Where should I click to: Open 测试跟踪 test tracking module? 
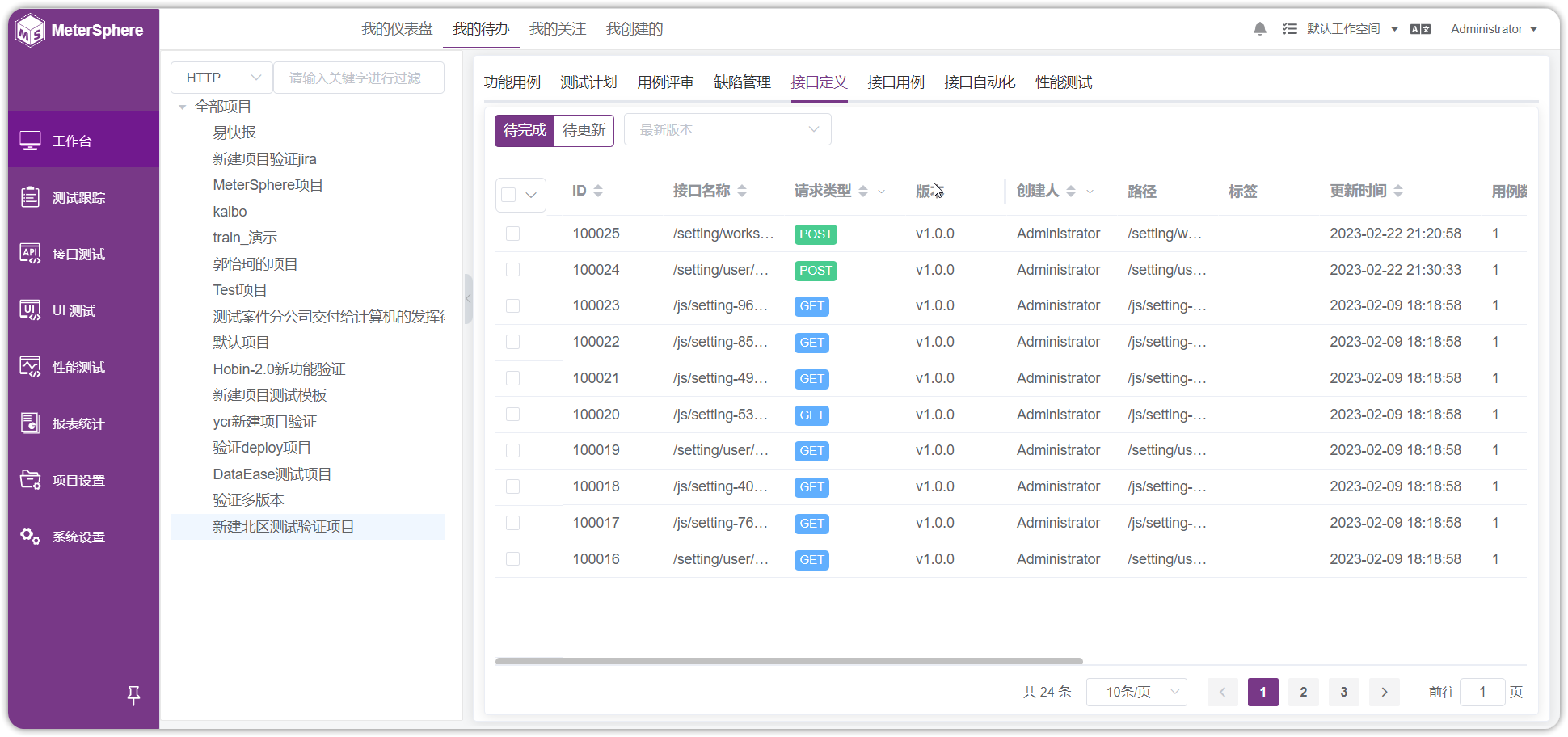coord(79,197)
